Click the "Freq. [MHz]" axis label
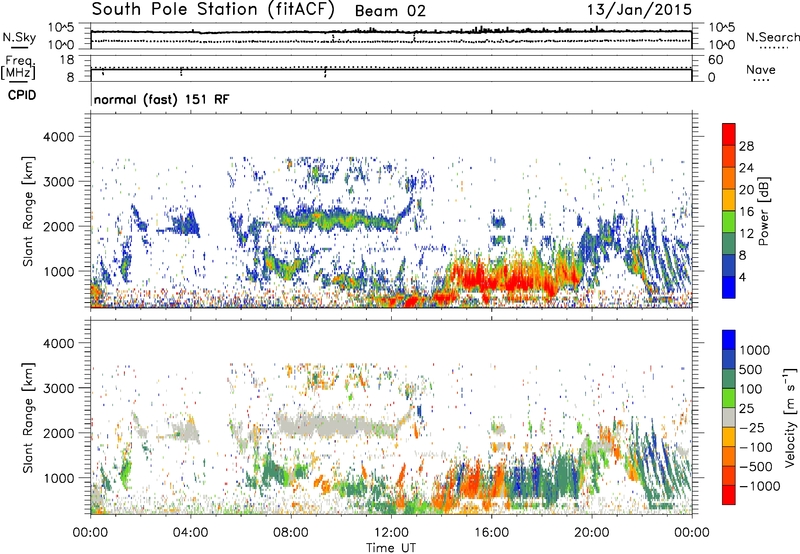 pyautogui.click(x=19, y=67)
